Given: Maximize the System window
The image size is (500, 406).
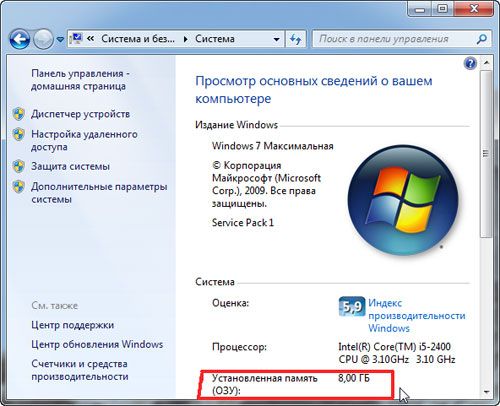Looking at the screenshot, I should coord(442,9).
